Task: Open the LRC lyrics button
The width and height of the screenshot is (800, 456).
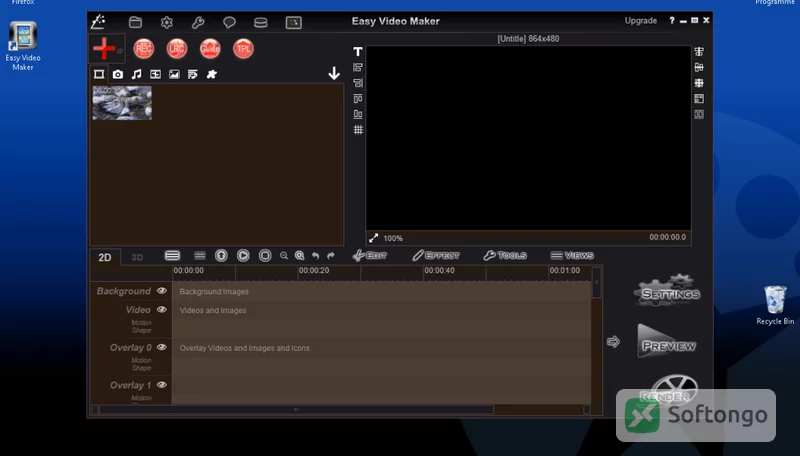Action: (177, 49)
